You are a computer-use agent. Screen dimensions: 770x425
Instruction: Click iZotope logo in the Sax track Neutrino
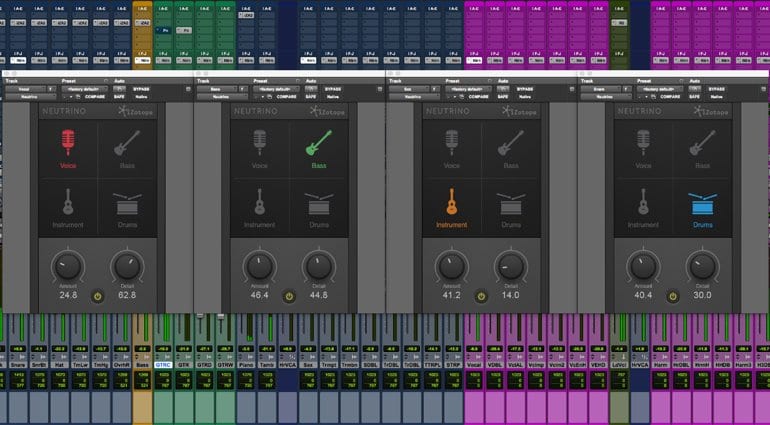click(519, 112)
